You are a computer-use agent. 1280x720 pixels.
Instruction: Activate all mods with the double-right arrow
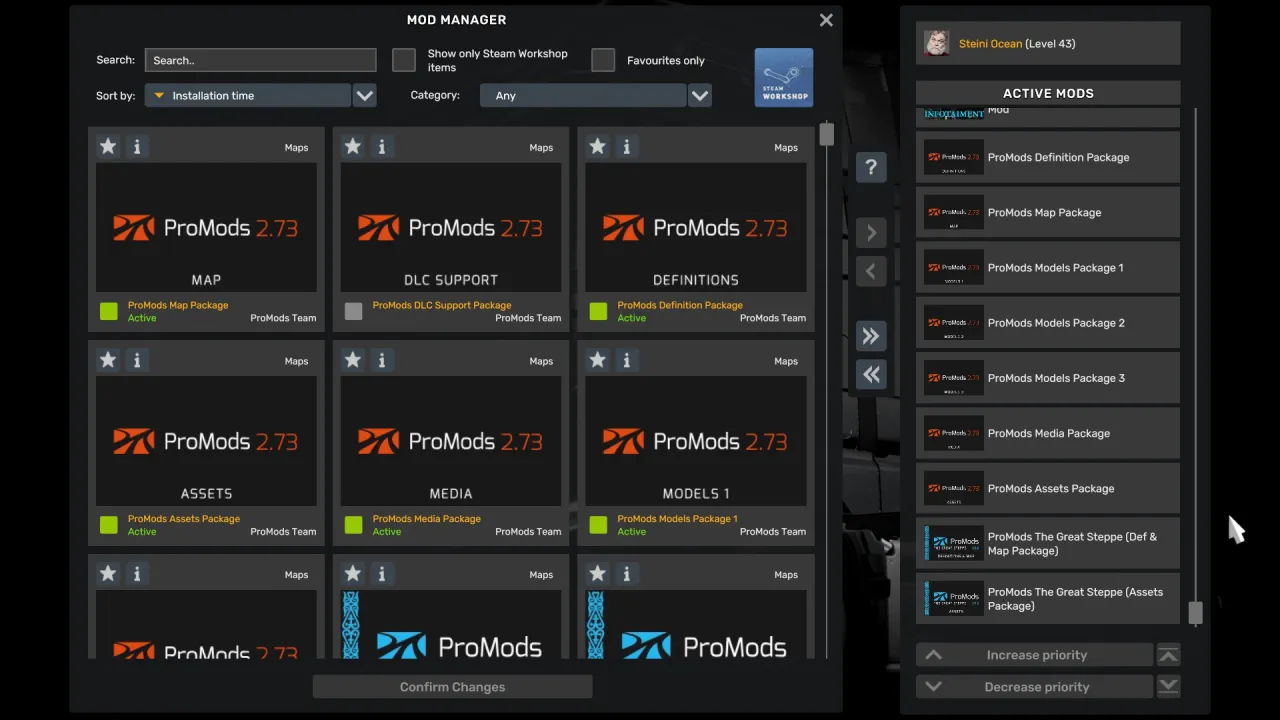(x=871, y=336)
